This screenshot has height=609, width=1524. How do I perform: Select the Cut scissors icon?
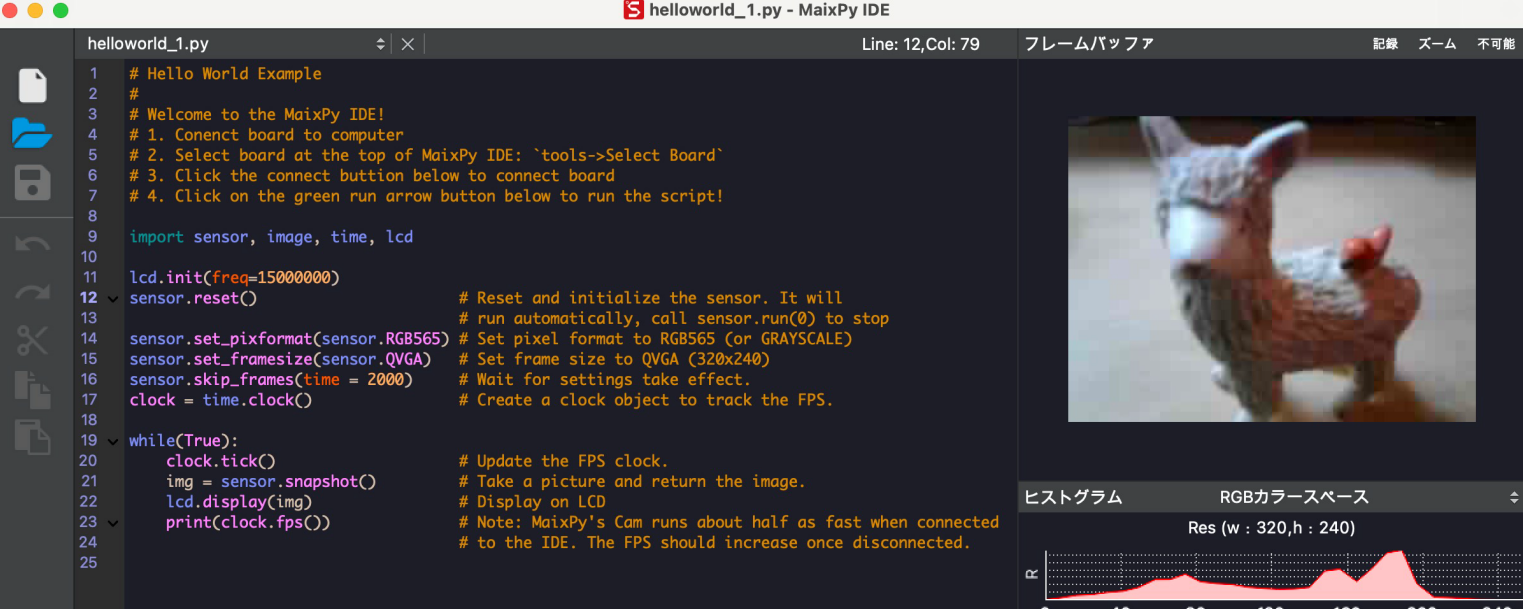[x=32, y=340]
